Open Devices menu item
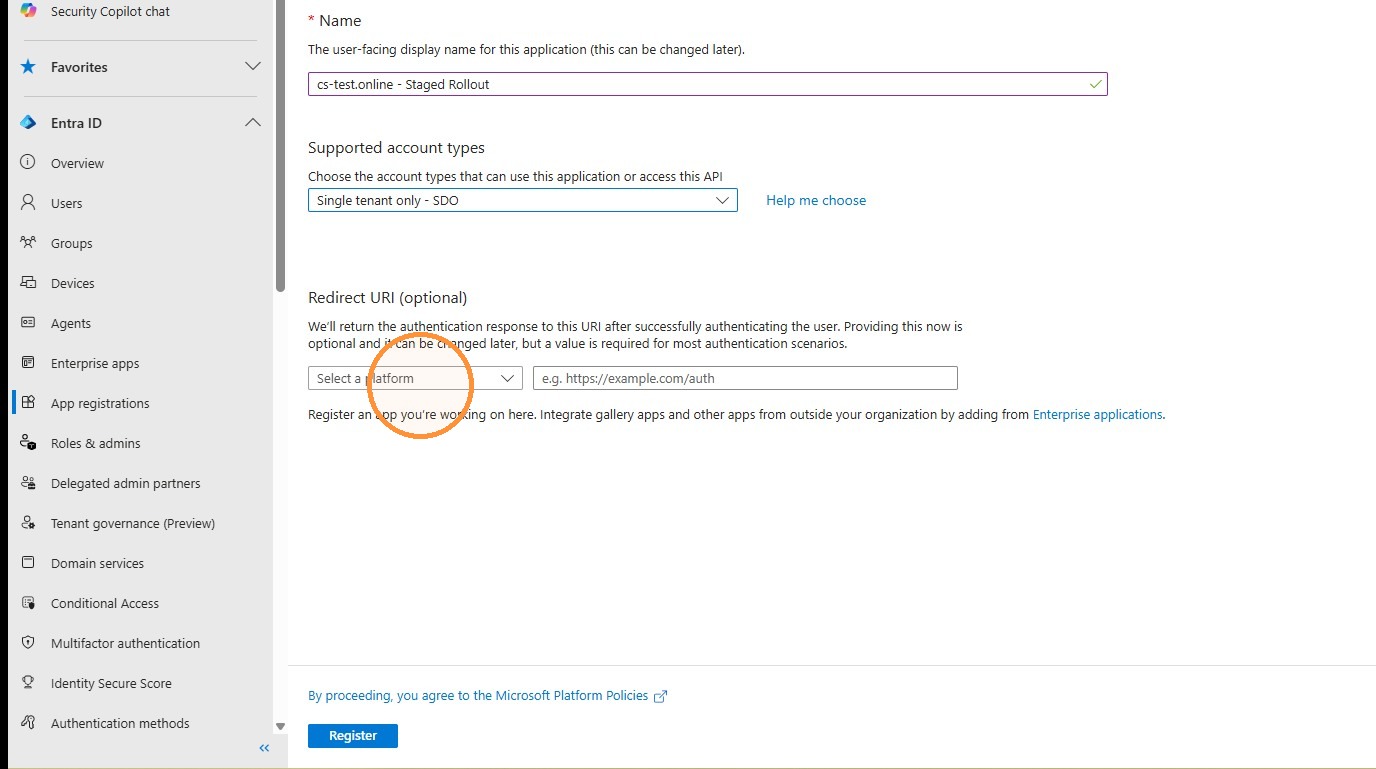Image resolution: width=1376 pixels, height=769 pixels. coord(72,283)
